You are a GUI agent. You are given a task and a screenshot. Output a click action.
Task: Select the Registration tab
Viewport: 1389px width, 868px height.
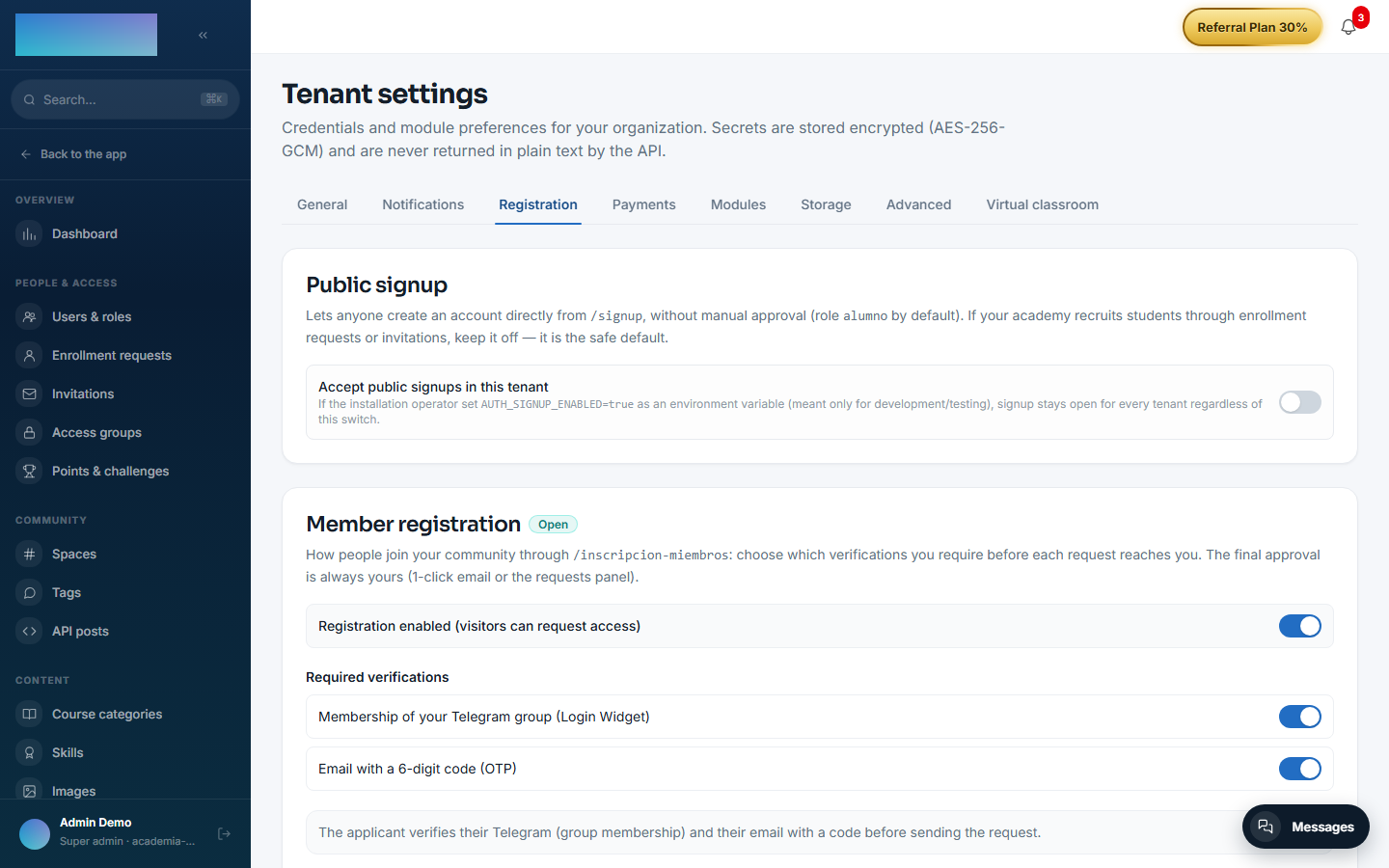538,204
